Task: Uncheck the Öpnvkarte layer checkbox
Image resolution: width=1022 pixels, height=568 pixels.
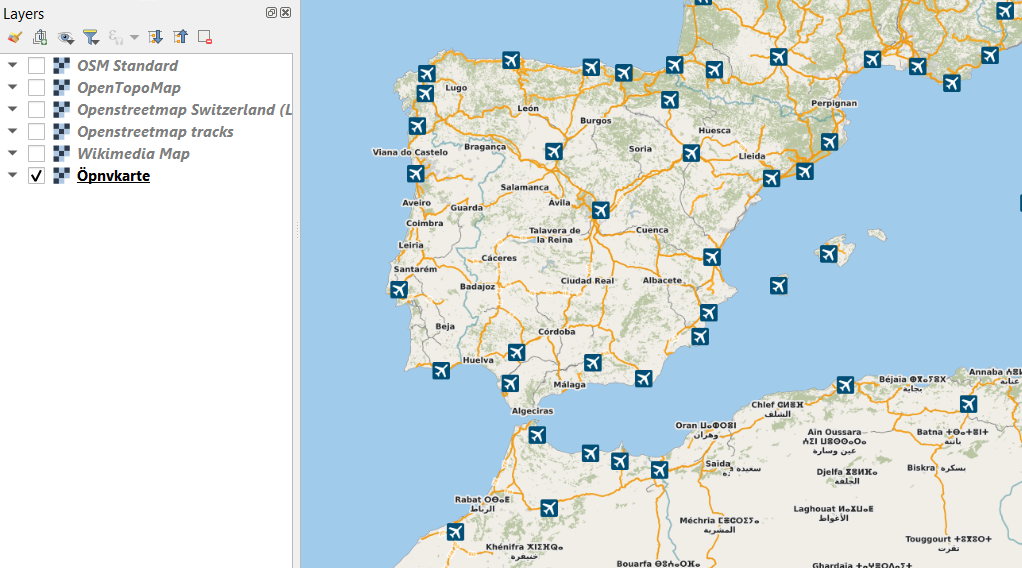Action: tap(36, 175)
